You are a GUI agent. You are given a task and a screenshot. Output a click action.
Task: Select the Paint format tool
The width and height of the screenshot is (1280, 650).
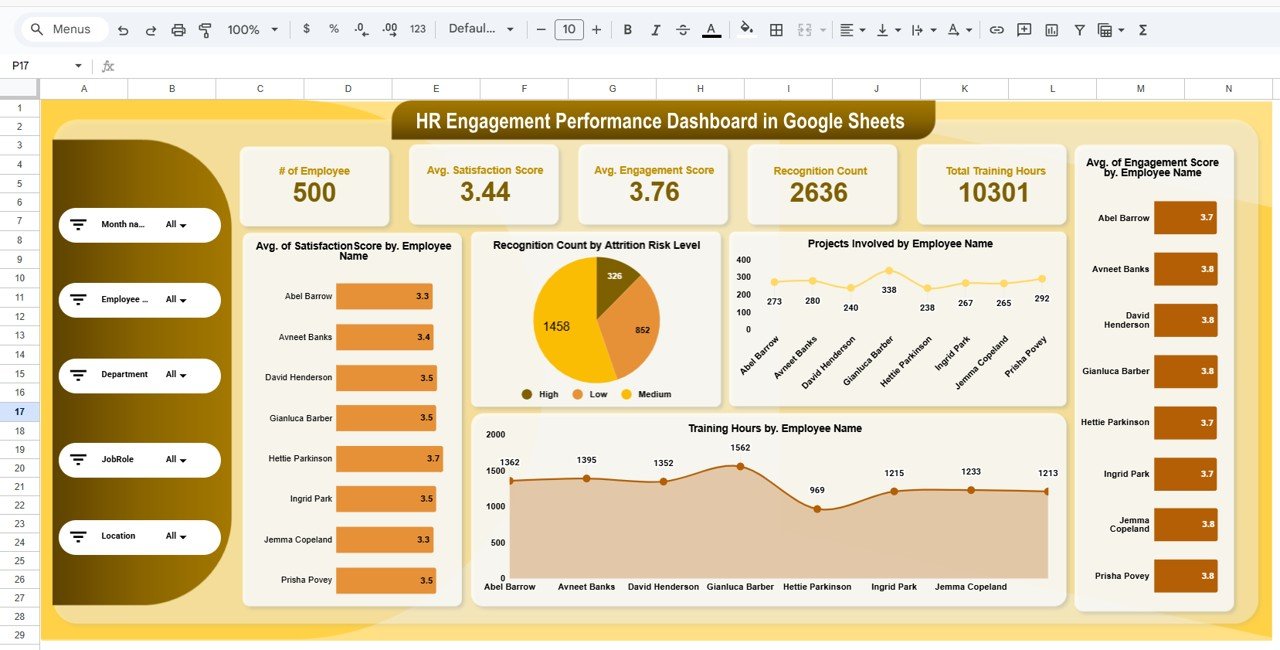coord(206,29)
